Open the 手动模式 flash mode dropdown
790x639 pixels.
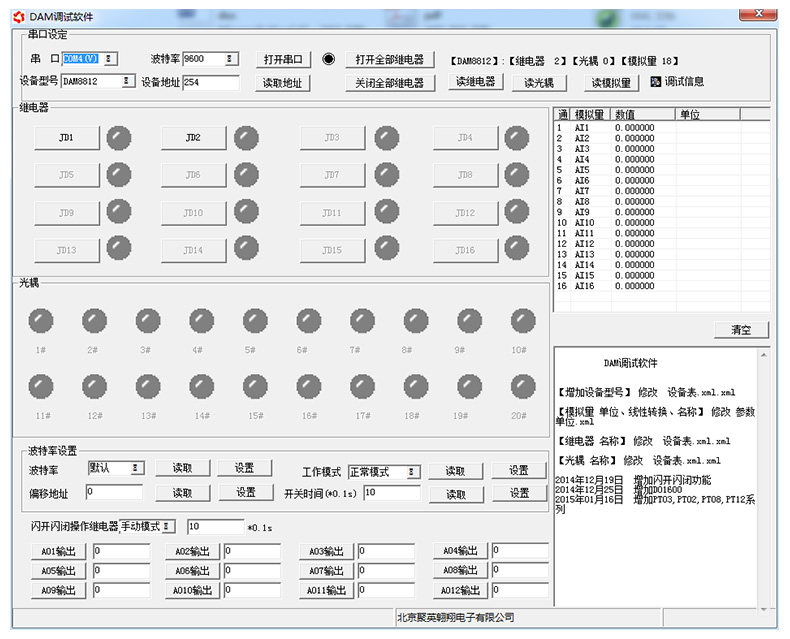[167, 526]
